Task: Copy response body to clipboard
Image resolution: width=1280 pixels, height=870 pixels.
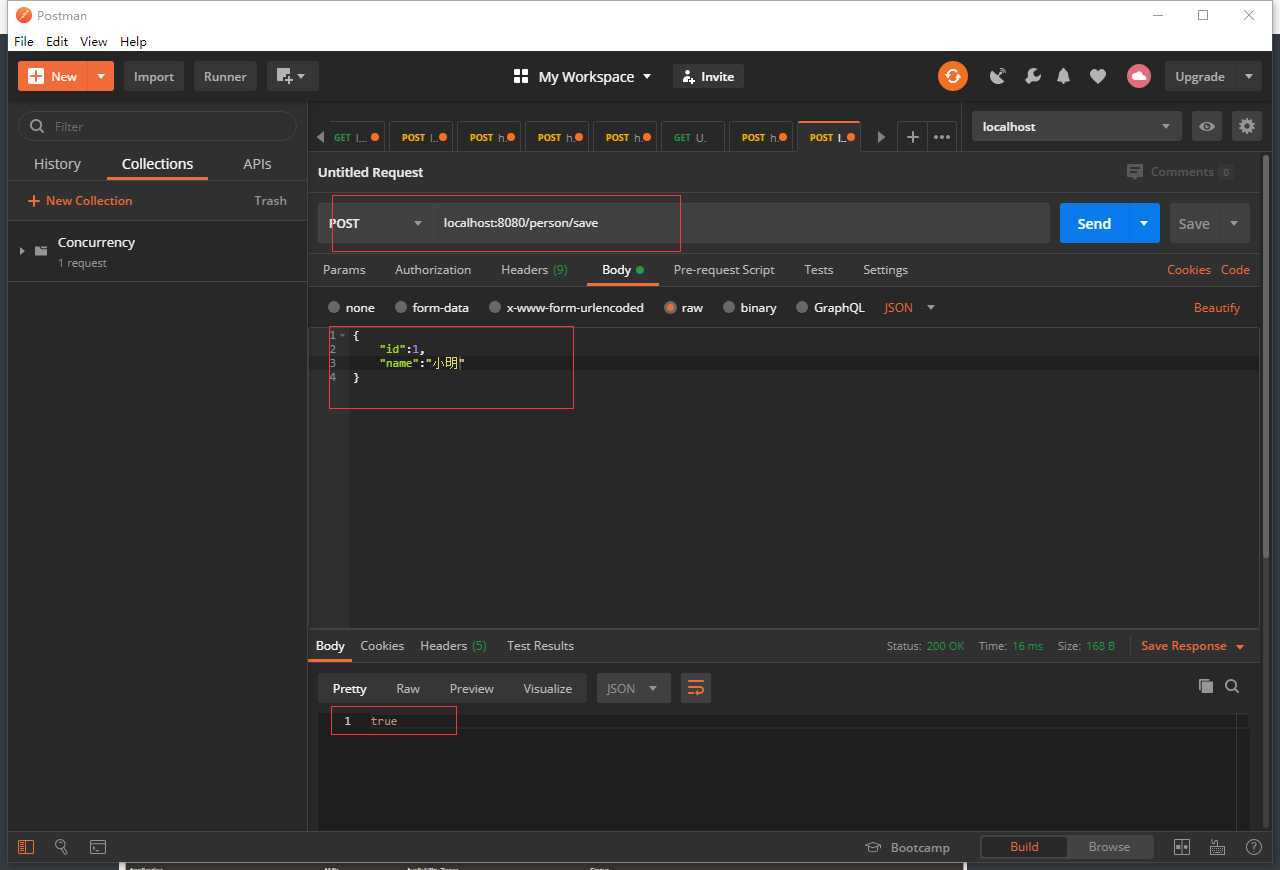Action: coord(1205,686)
